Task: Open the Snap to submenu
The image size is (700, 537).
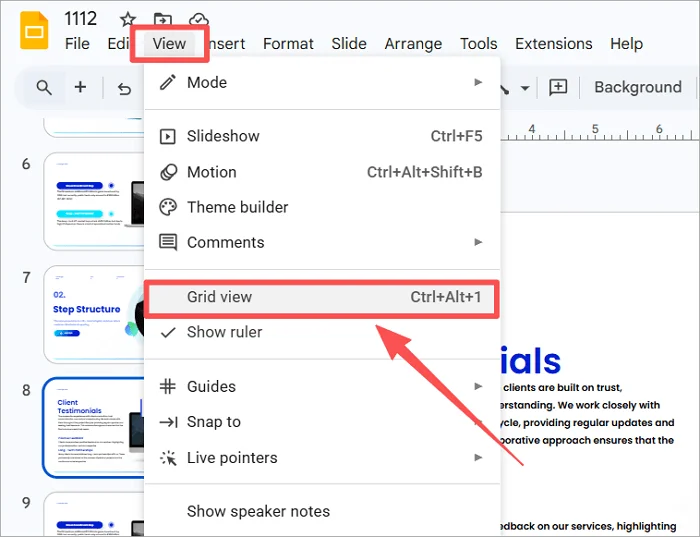Action: click(322, 422)
